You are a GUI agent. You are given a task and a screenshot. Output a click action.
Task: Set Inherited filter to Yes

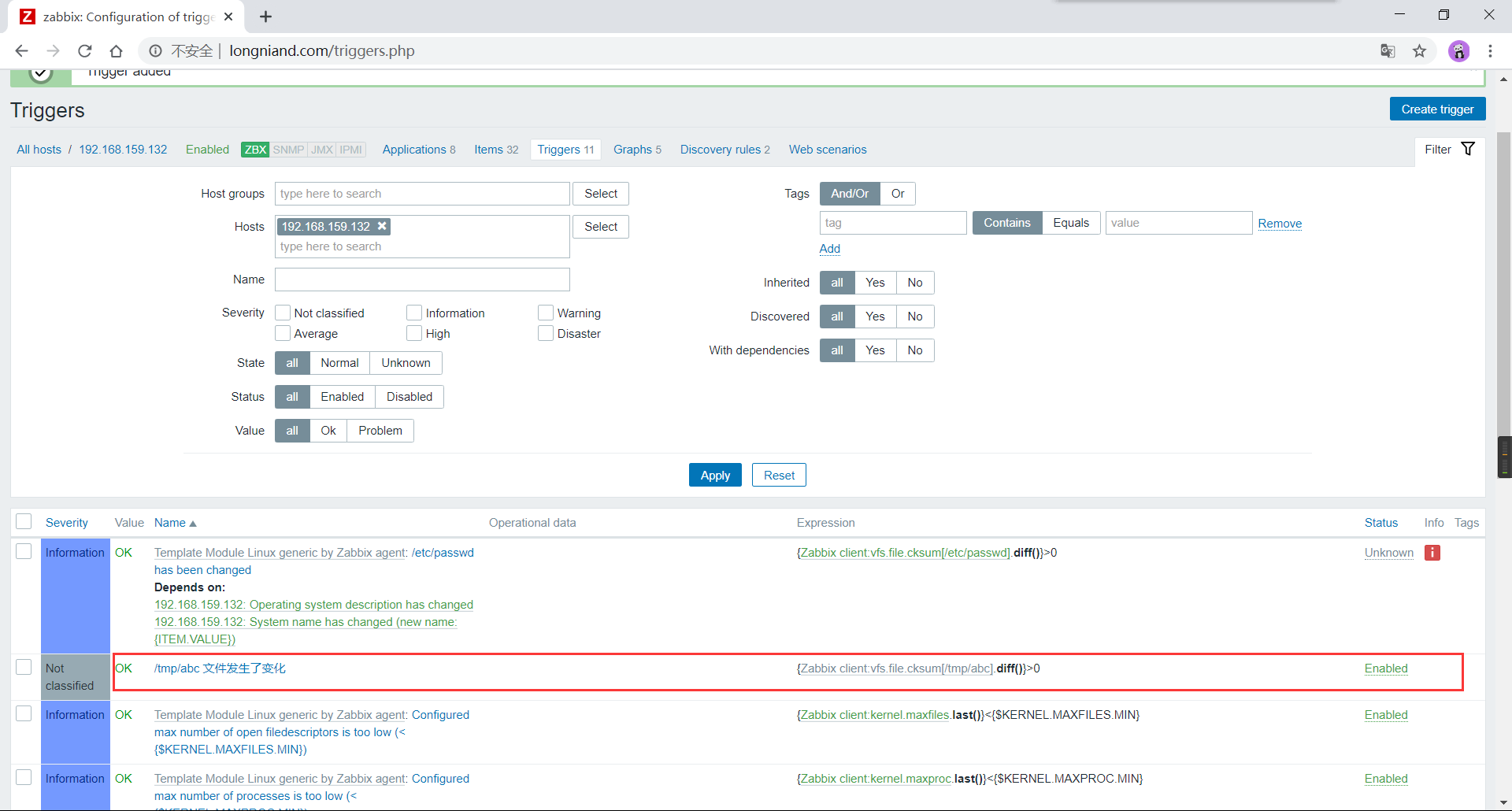click(875, 283)
